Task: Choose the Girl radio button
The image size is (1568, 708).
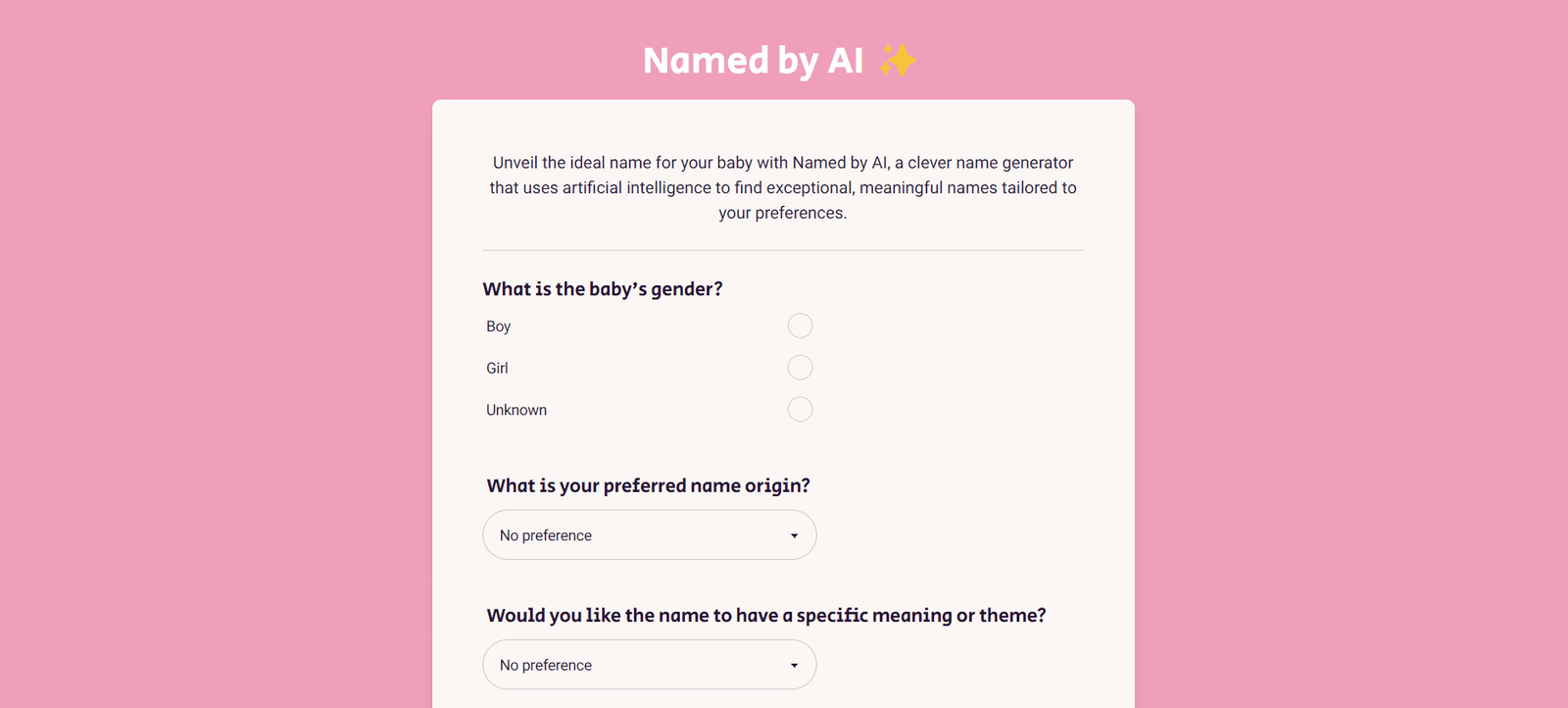Action: click(800, 368)
